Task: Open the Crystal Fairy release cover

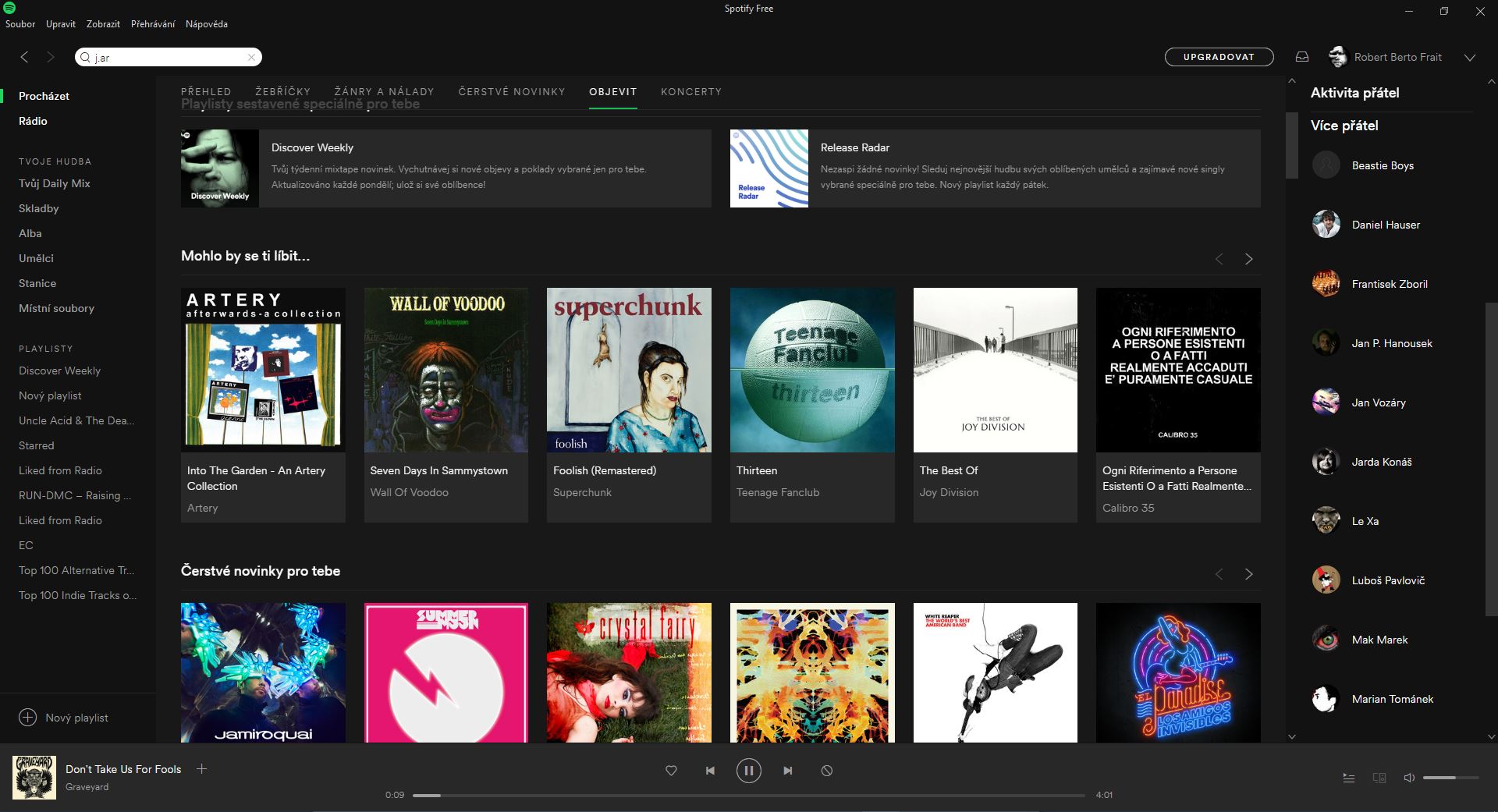Action: (629, 672)
